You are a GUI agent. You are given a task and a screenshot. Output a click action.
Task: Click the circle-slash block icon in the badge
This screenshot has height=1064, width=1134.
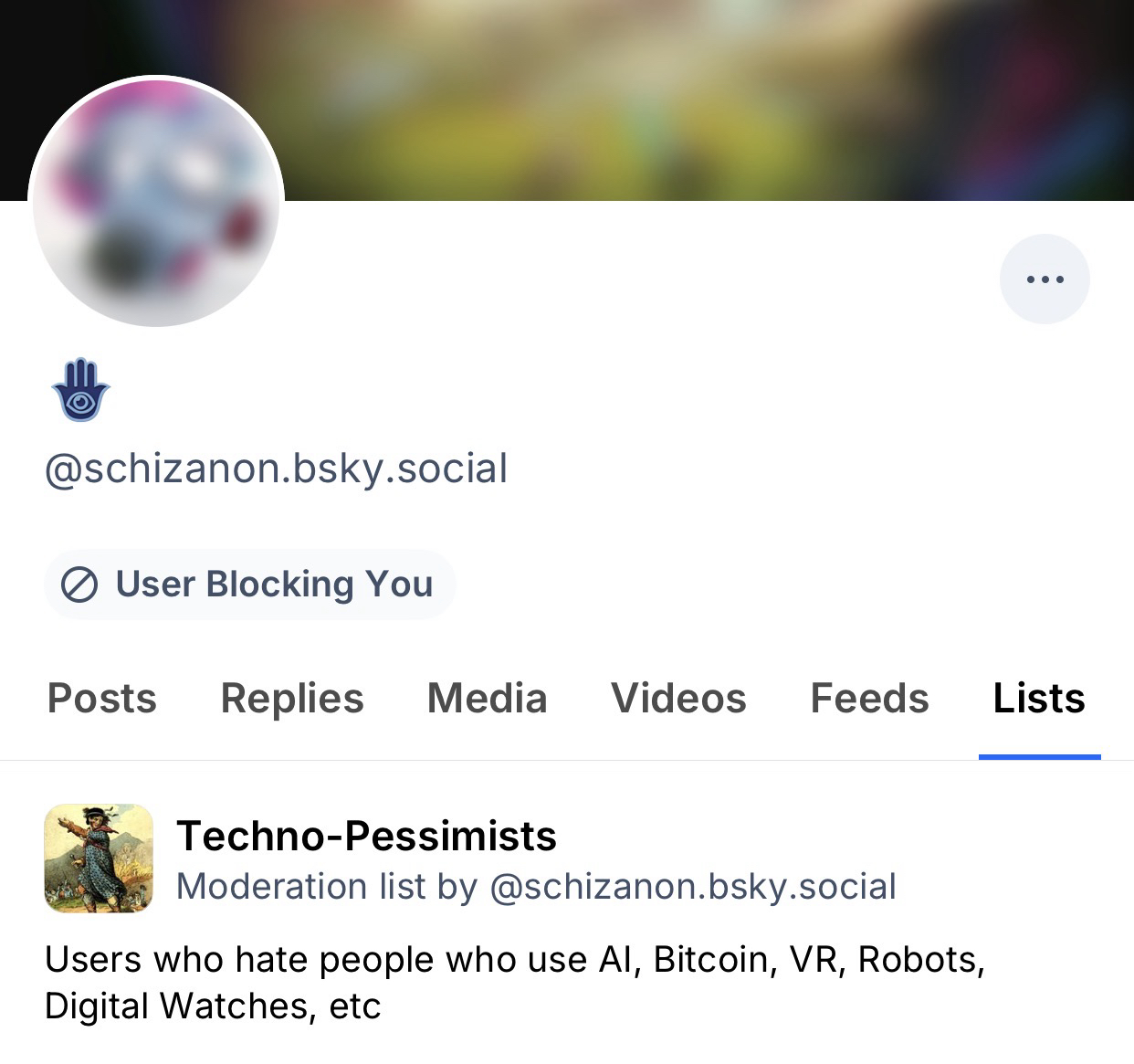79,585
